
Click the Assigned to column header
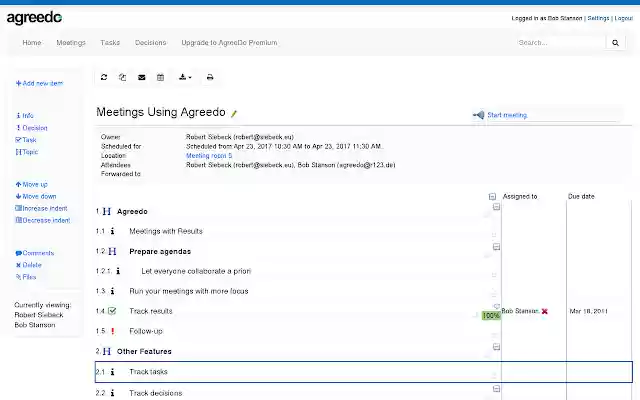pos(520,196)
